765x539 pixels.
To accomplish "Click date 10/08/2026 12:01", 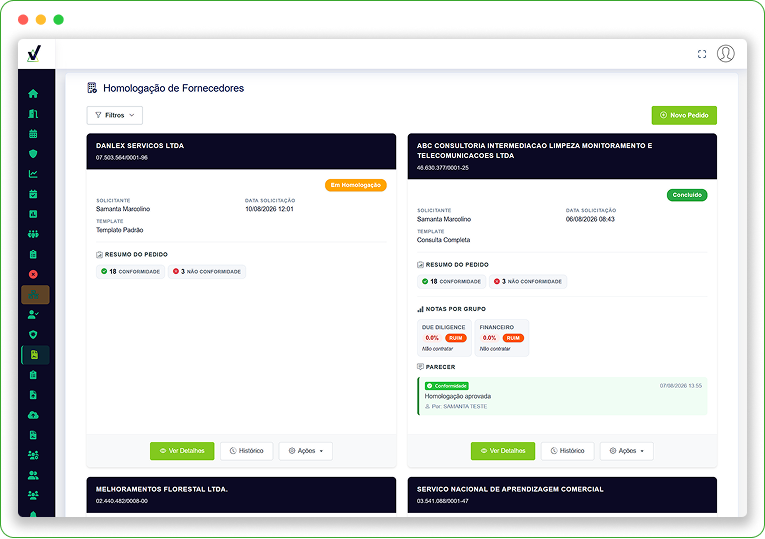I will pyautogui.click(x=269, y=209).
